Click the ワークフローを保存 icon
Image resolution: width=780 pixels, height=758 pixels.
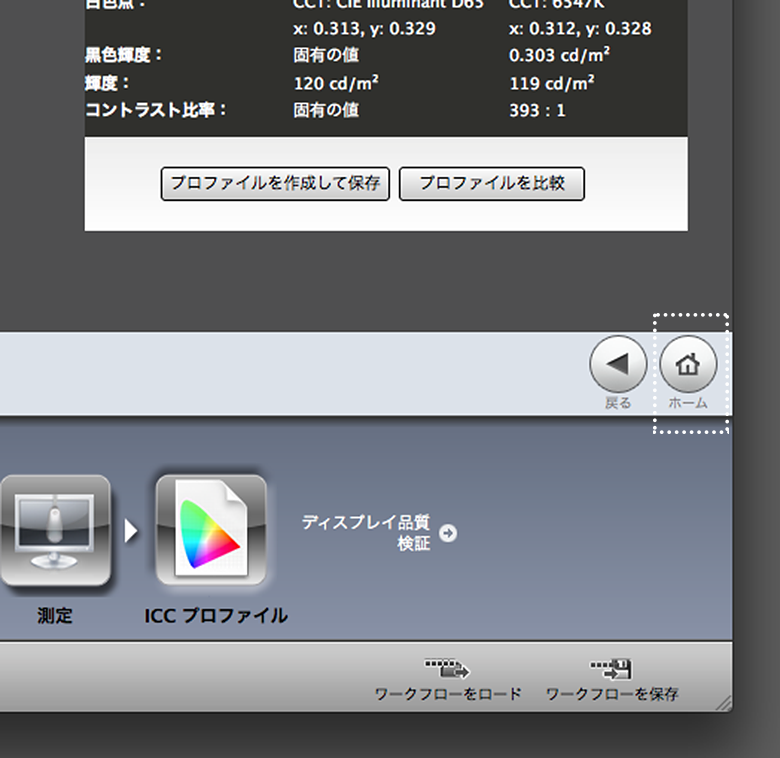[611, 670]
